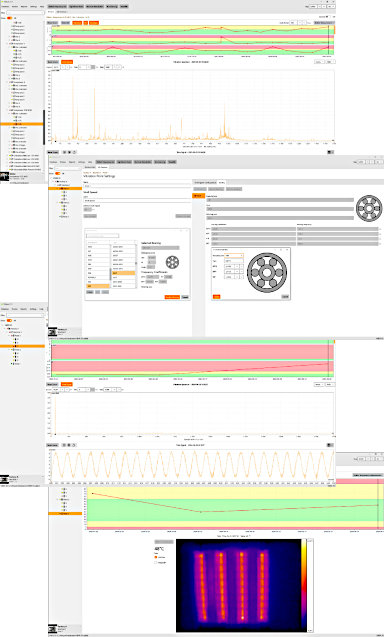Select the orange highlighted tree row in the top window
The image size is (384, 637).
coord(22,124)
